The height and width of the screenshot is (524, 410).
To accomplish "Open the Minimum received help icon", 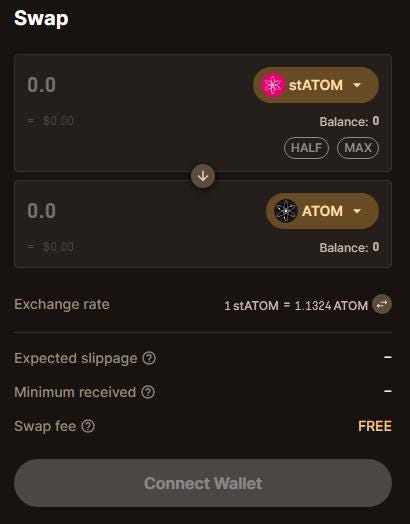I will (148, 392).
